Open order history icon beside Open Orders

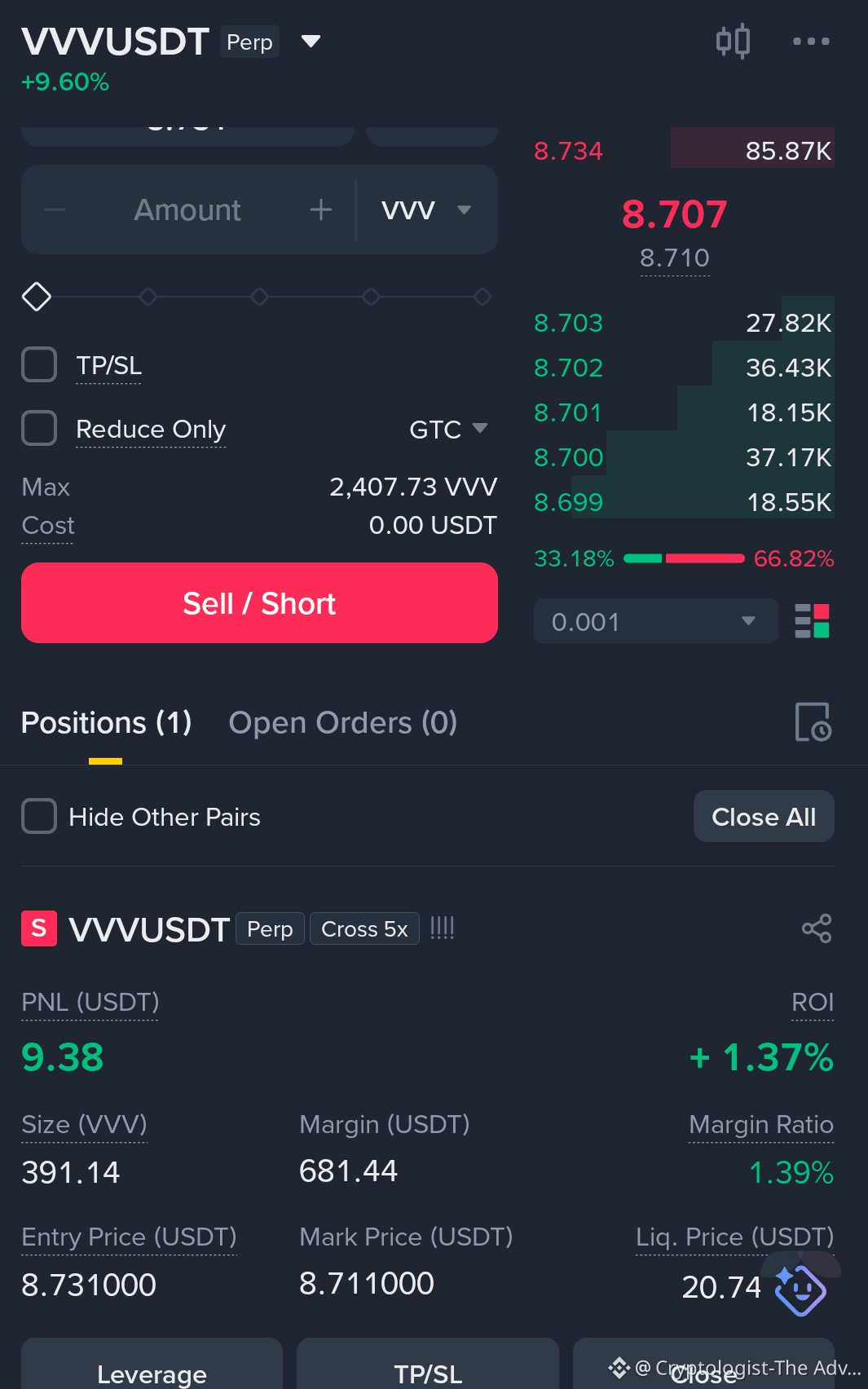(813, 722)
